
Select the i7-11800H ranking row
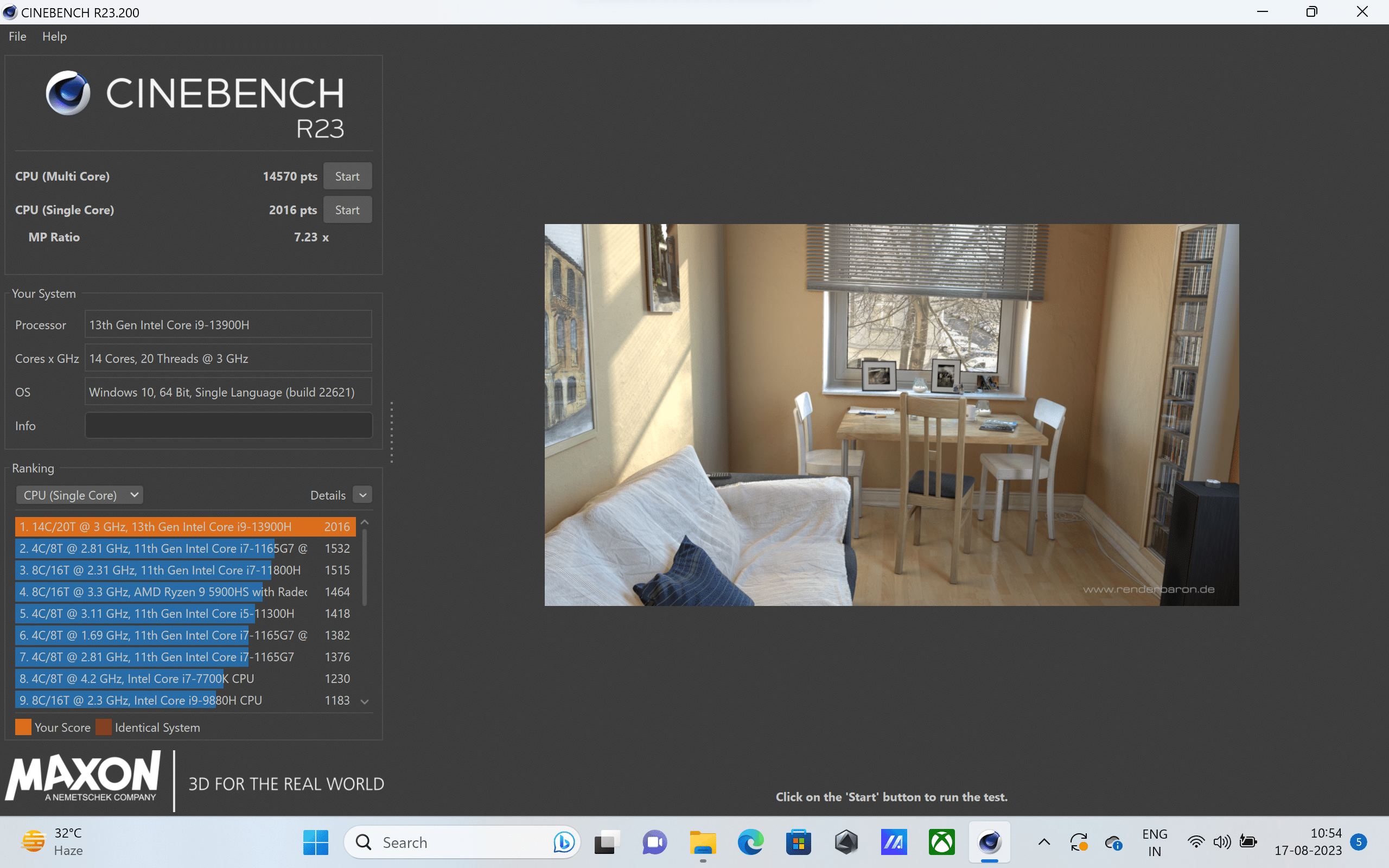click(x=185, y=570)
